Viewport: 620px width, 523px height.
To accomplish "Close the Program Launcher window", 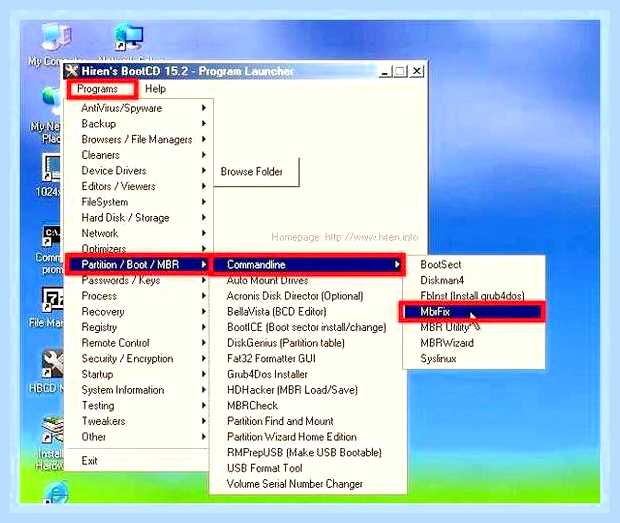I will point(416,72).
